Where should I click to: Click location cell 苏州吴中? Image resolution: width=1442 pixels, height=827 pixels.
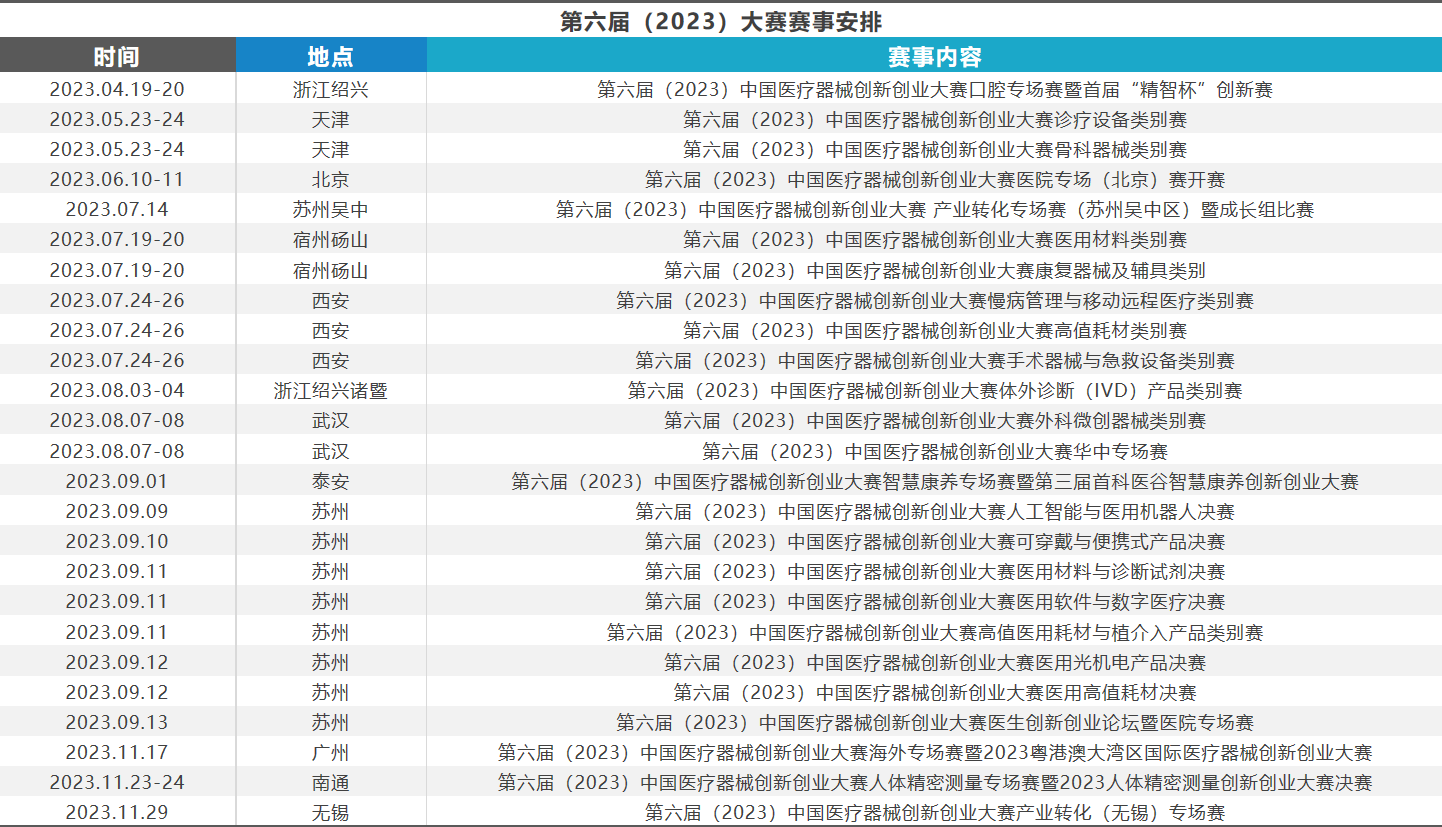click(331, 210)
